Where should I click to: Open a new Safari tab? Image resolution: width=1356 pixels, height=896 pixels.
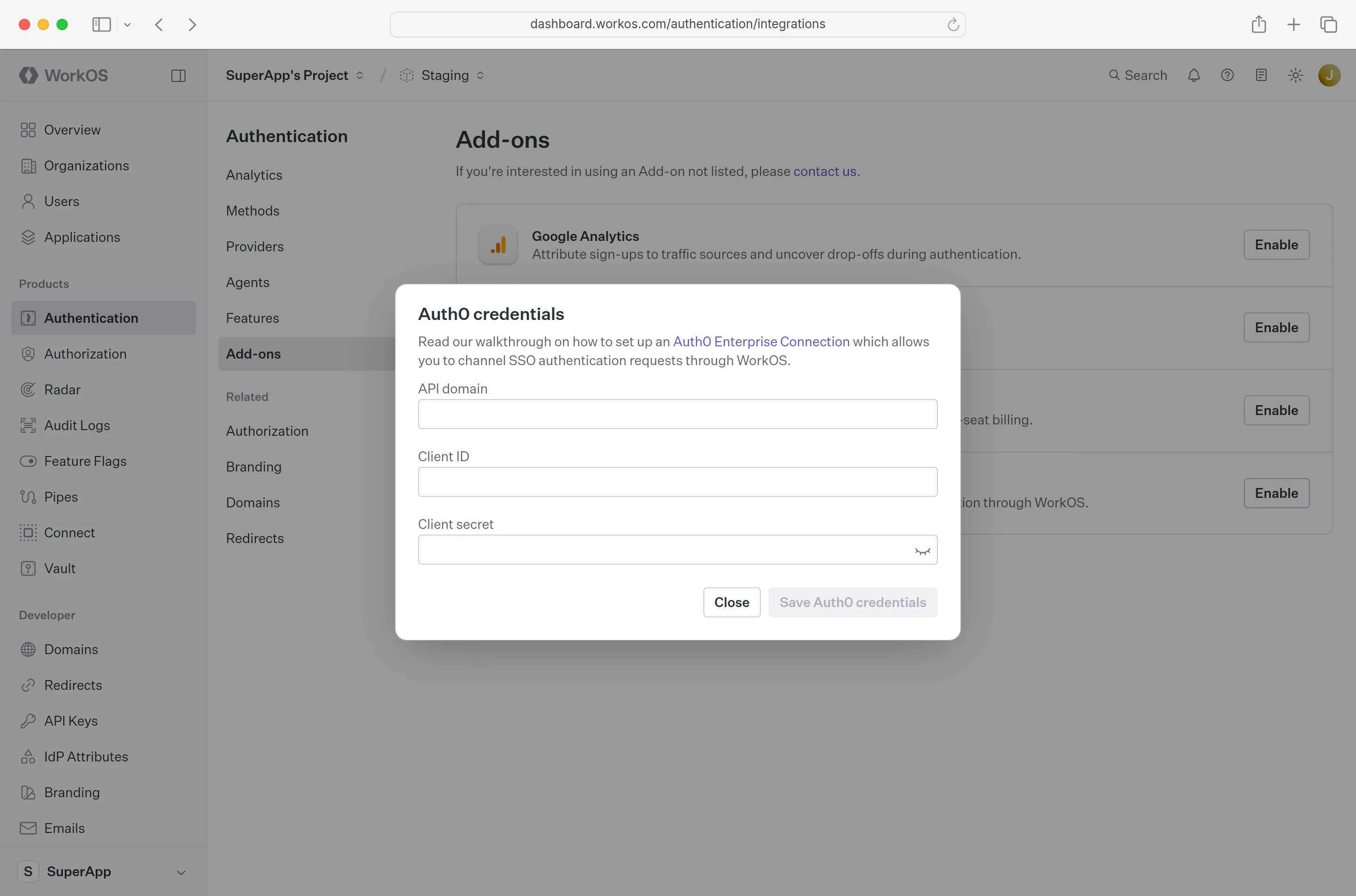(x=1294, y=24)
